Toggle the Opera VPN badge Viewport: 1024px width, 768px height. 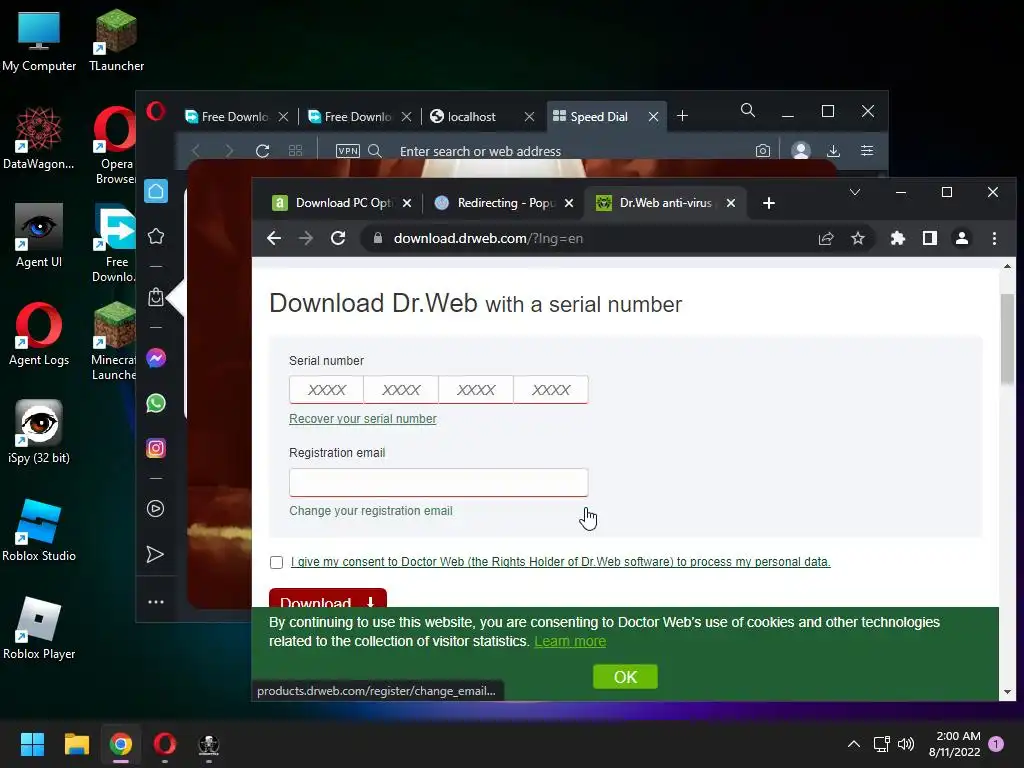pos(347,151)
